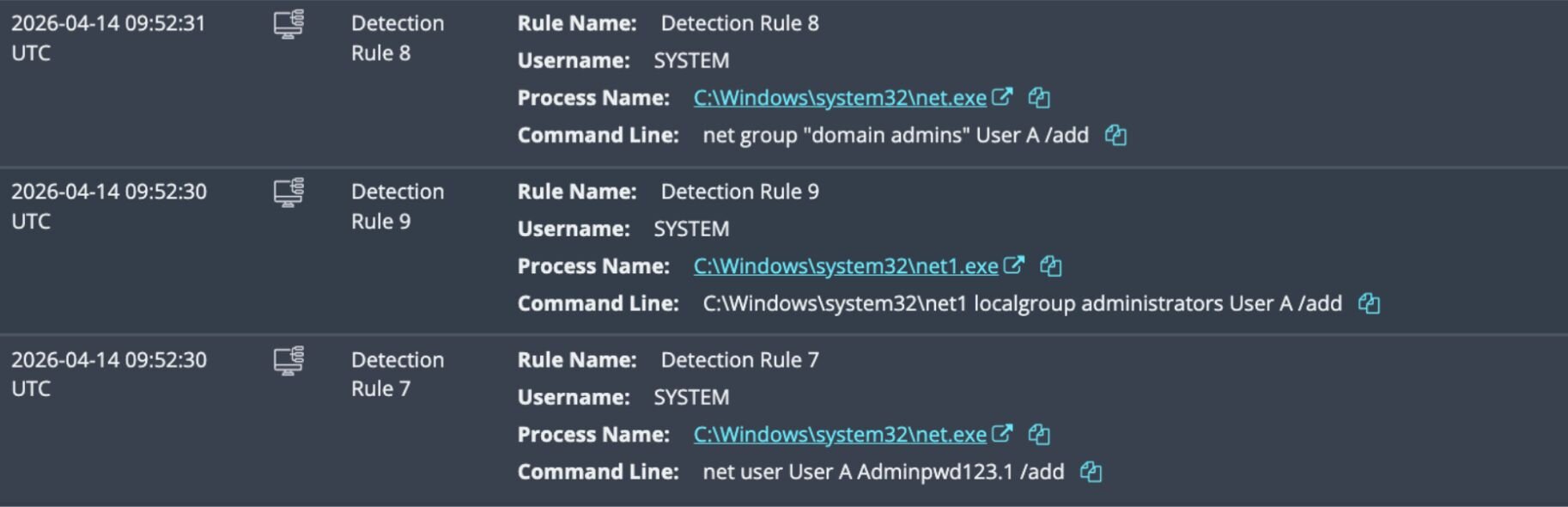The image size is (1568, 507).
Task: Copy the "net user User A" command line
Action: (1091, 472)
